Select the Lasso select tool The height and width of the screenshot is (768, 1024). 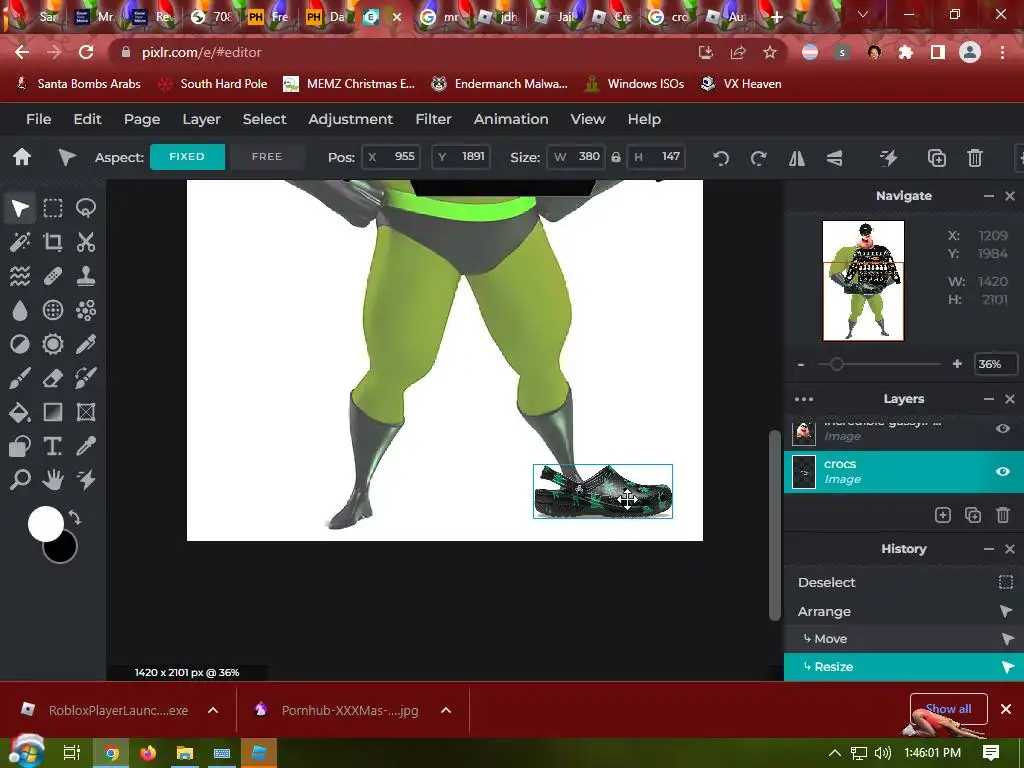pos(86,208)
